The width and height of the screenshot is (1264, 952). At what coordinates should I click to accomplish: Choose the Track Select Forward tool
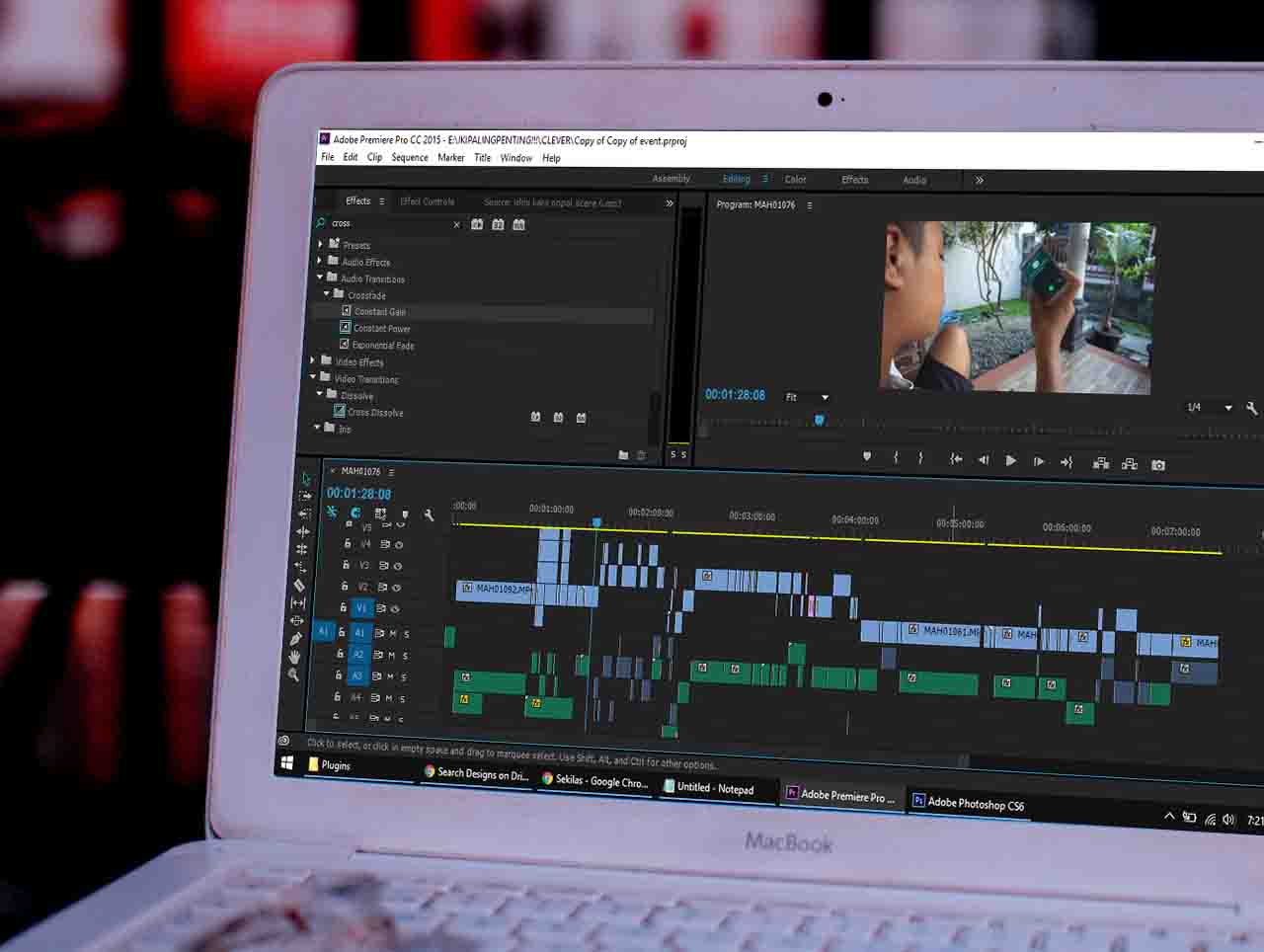click(305, 496)
